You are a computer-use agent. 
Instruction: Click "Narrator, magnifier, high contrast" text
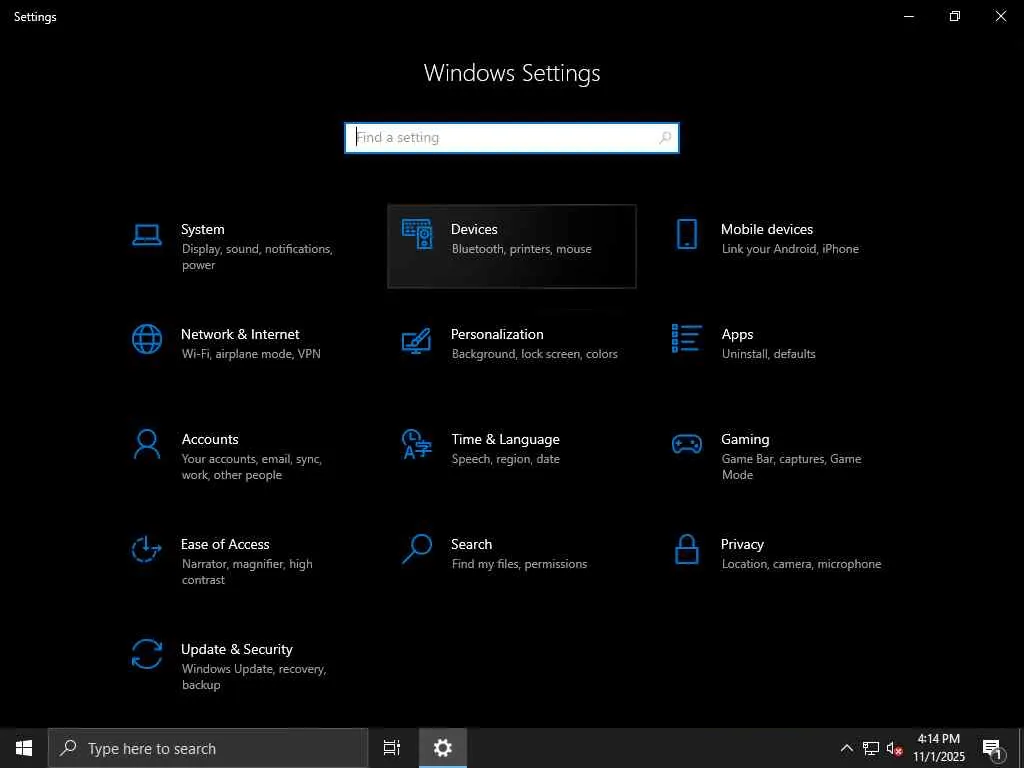(247, 572)
